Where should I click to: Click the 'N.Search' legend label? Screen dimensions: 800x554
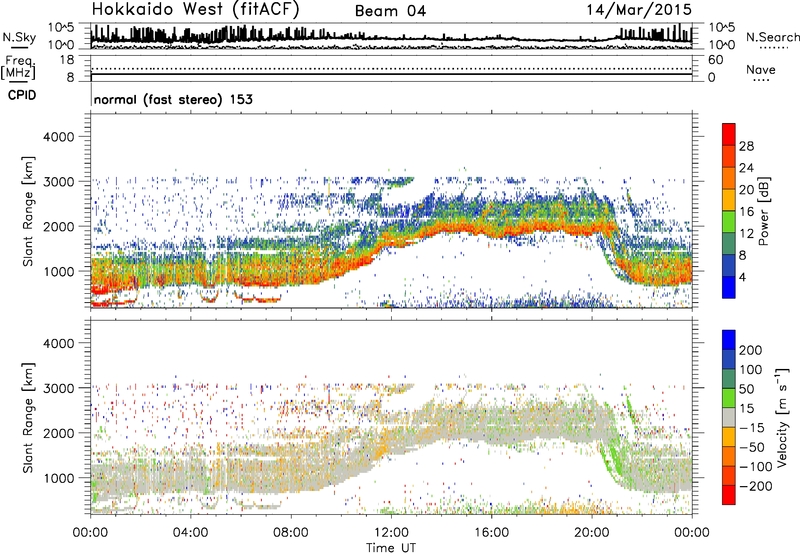[x=772, y=37]
